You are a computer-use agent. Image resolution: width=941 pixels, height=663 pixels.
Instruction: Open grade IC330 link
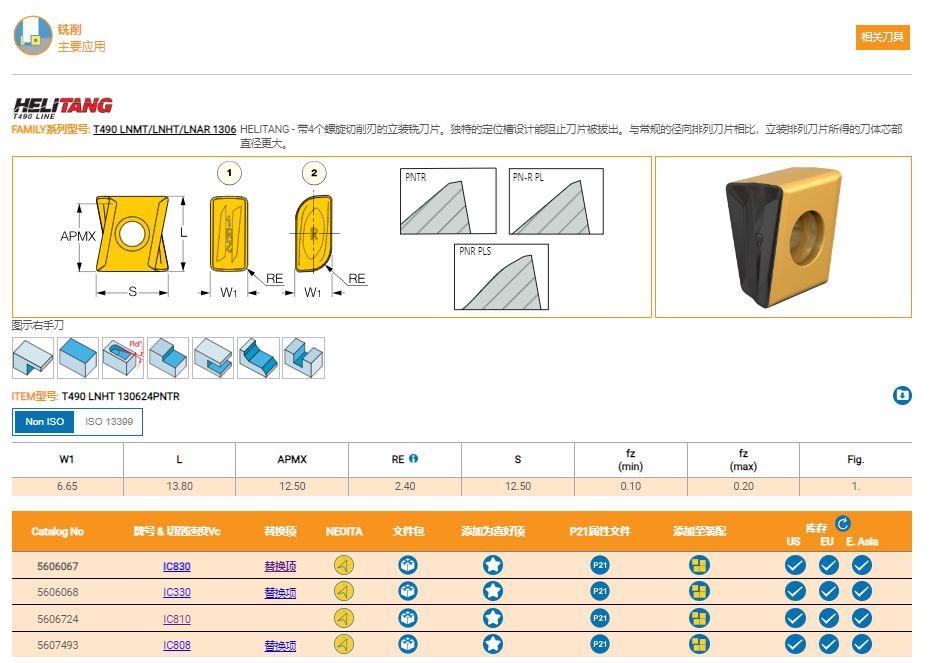[176, 592]
